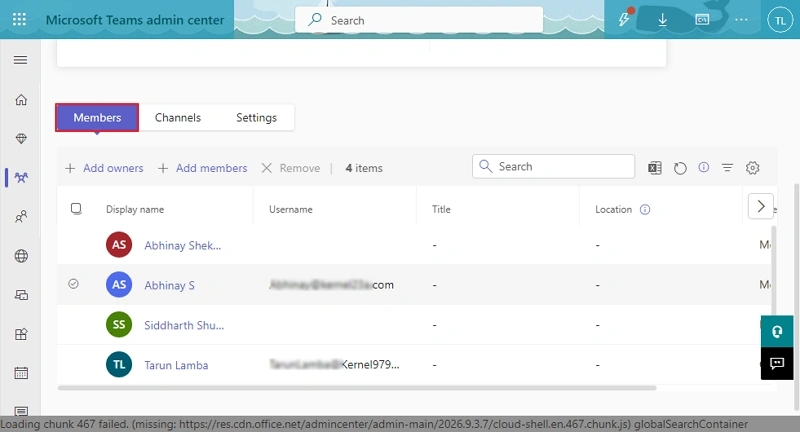Open the filter icon in members toolbar

(727, 167)
